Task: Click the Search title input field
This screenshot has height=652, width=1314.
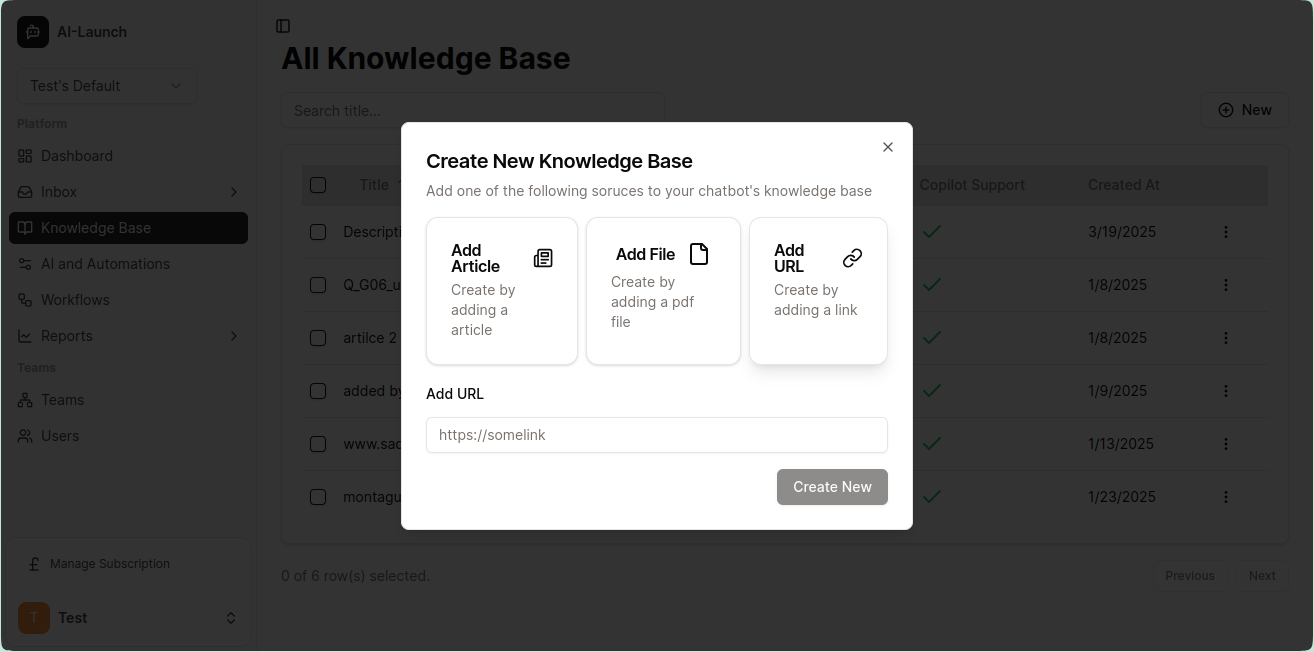Action: [473, 111]
